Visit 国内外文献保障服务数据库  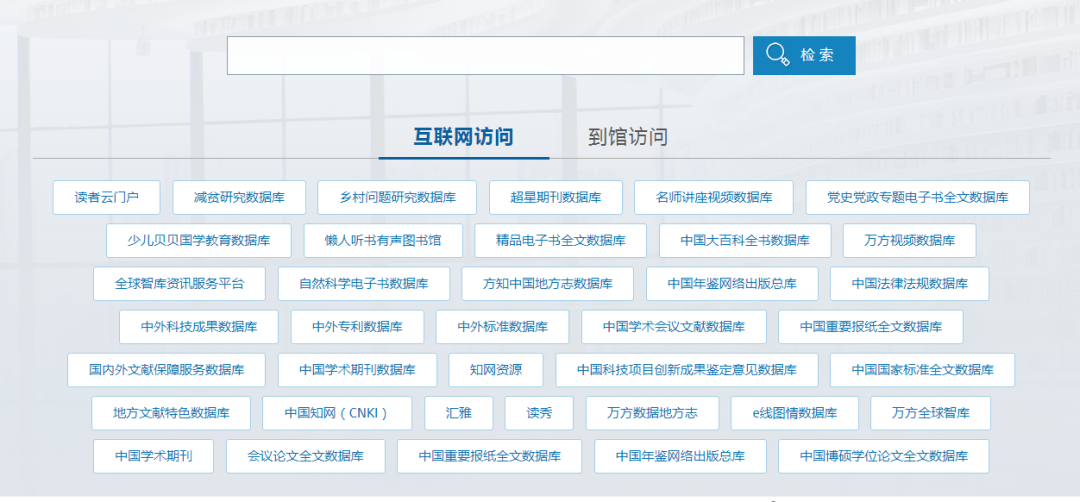(166, 370)
